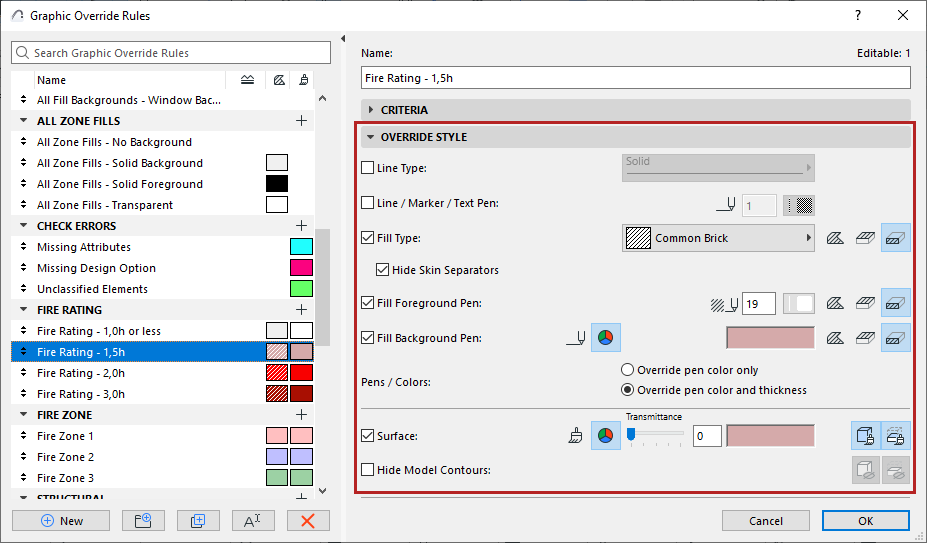
Task: Click the rename rule icon button
Action: tap(252, 521)
